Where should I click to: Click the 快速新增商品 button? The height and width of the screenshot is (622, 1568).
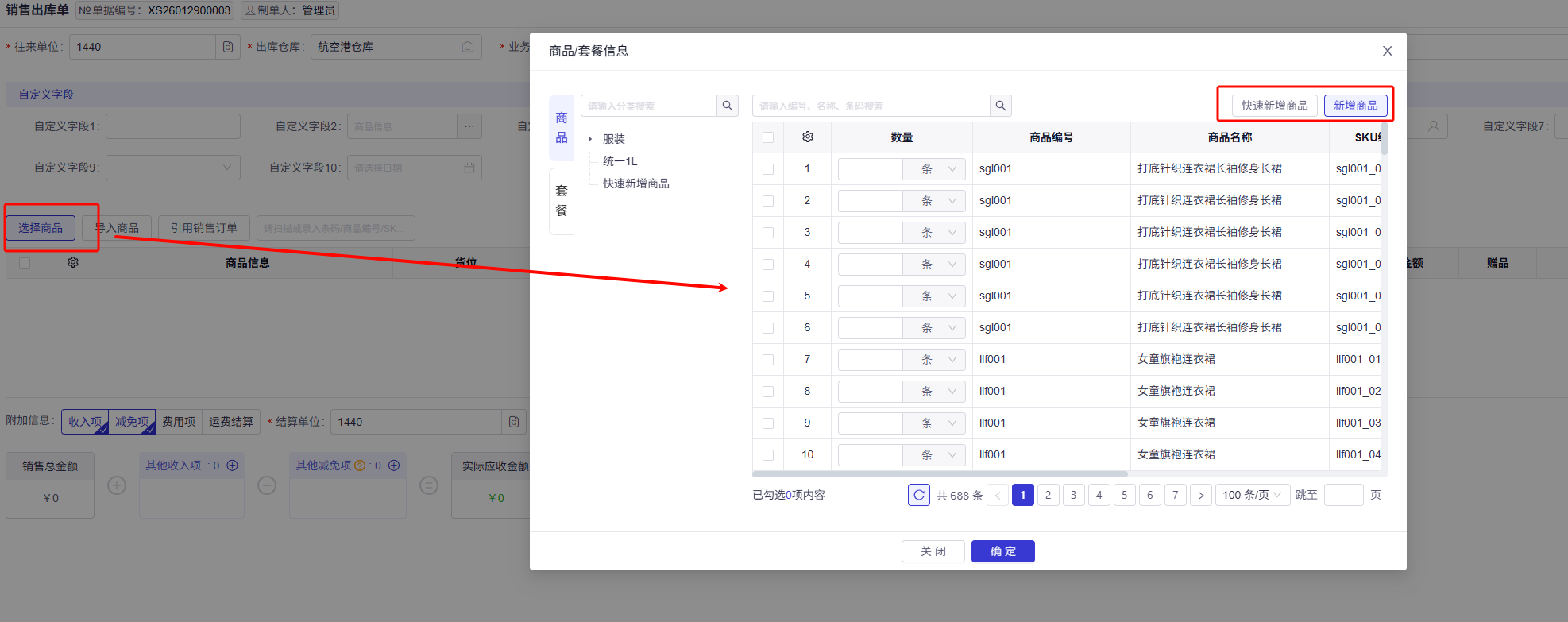pos(1275,106)
